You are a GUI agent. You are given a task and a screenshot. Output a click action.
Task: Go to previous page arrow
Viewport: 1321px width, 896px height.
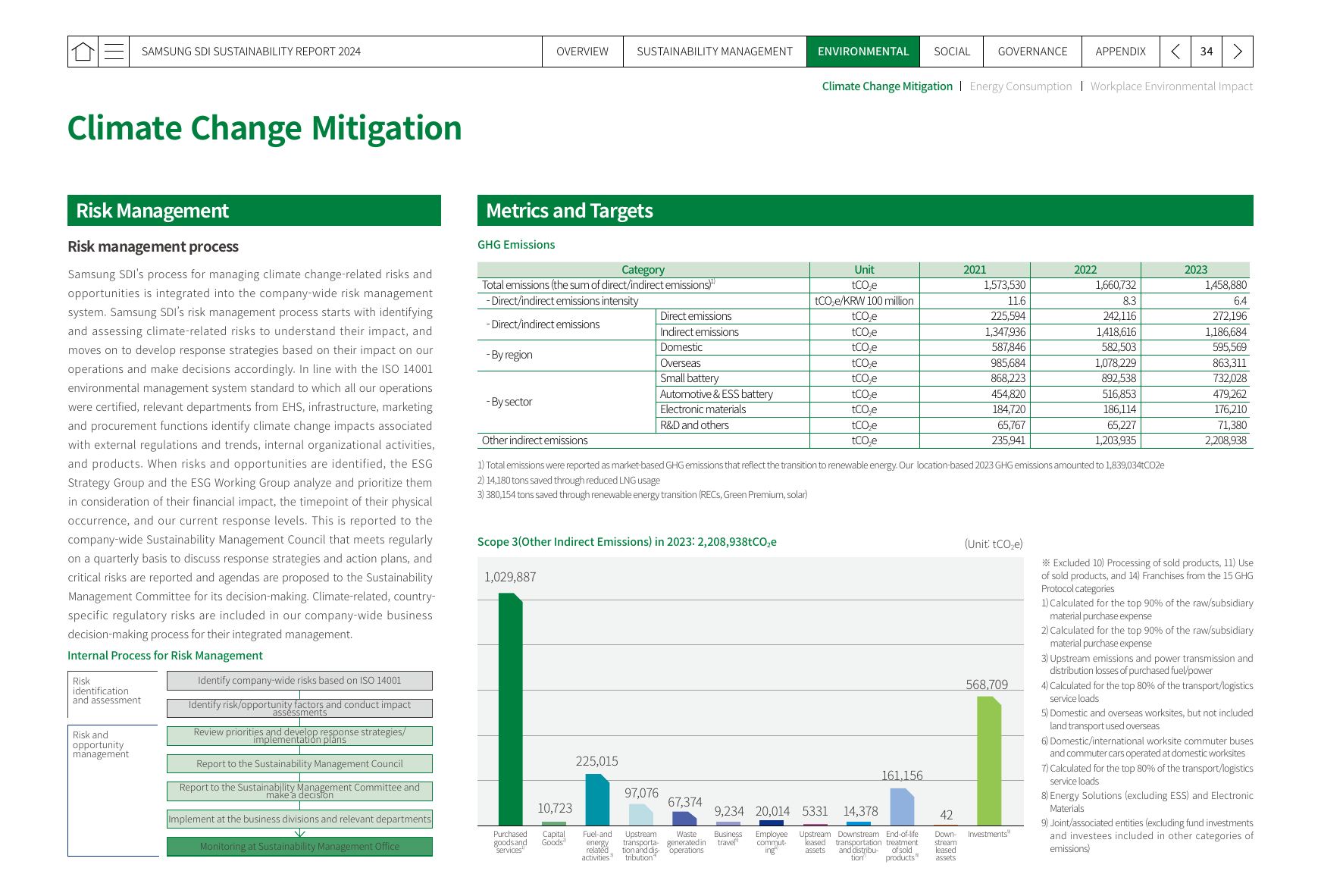[1175, 52]
